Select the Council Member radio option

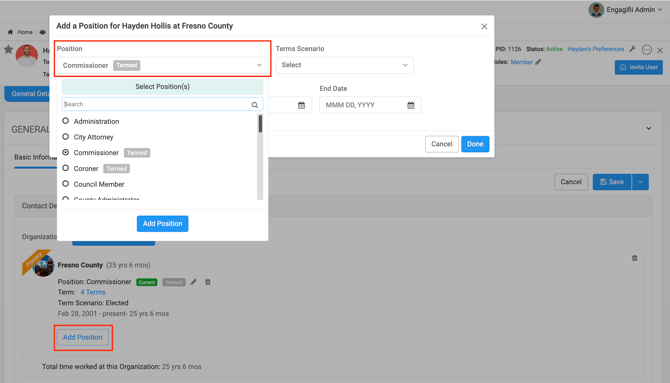coord(65,184)
